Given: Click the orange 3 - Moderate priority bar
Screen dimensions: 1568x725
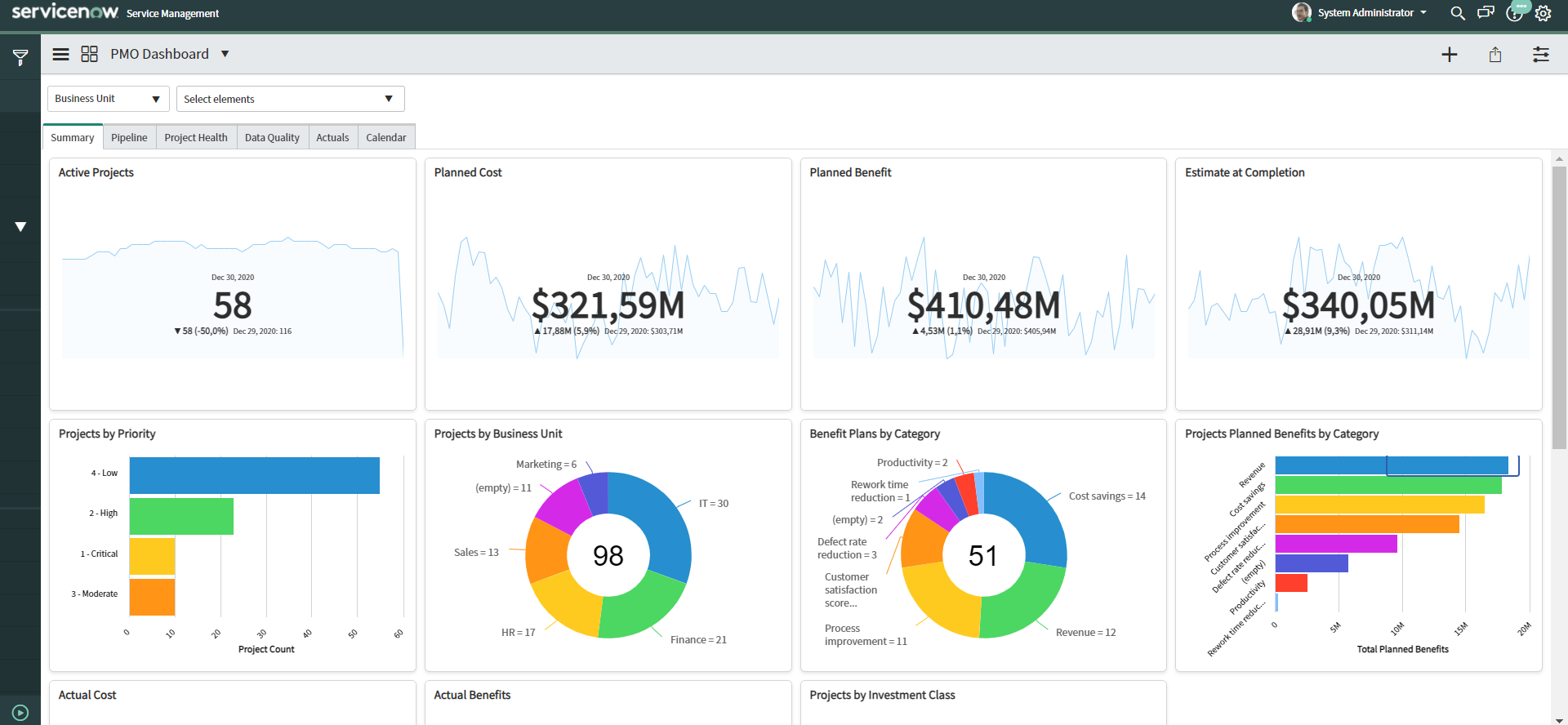Looking at the screenshot, I should coord(152,597).
